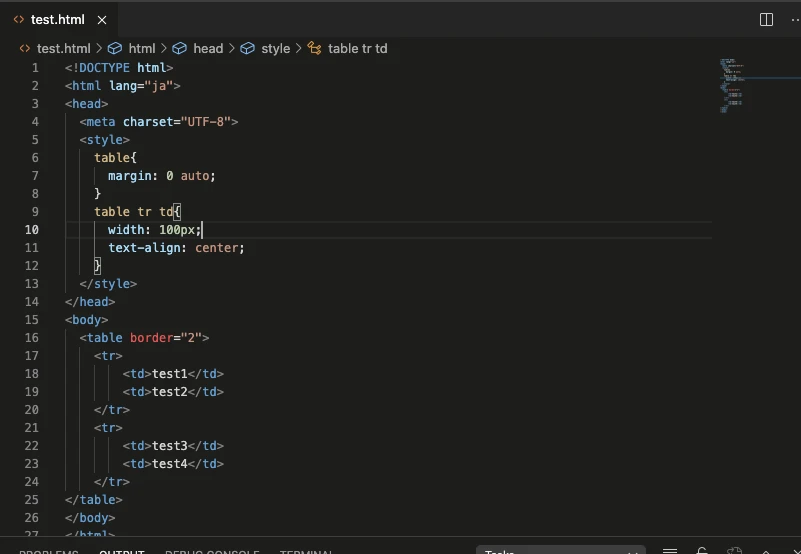
Task: Click line number 10 in the gutter
Action: [32, 230]
